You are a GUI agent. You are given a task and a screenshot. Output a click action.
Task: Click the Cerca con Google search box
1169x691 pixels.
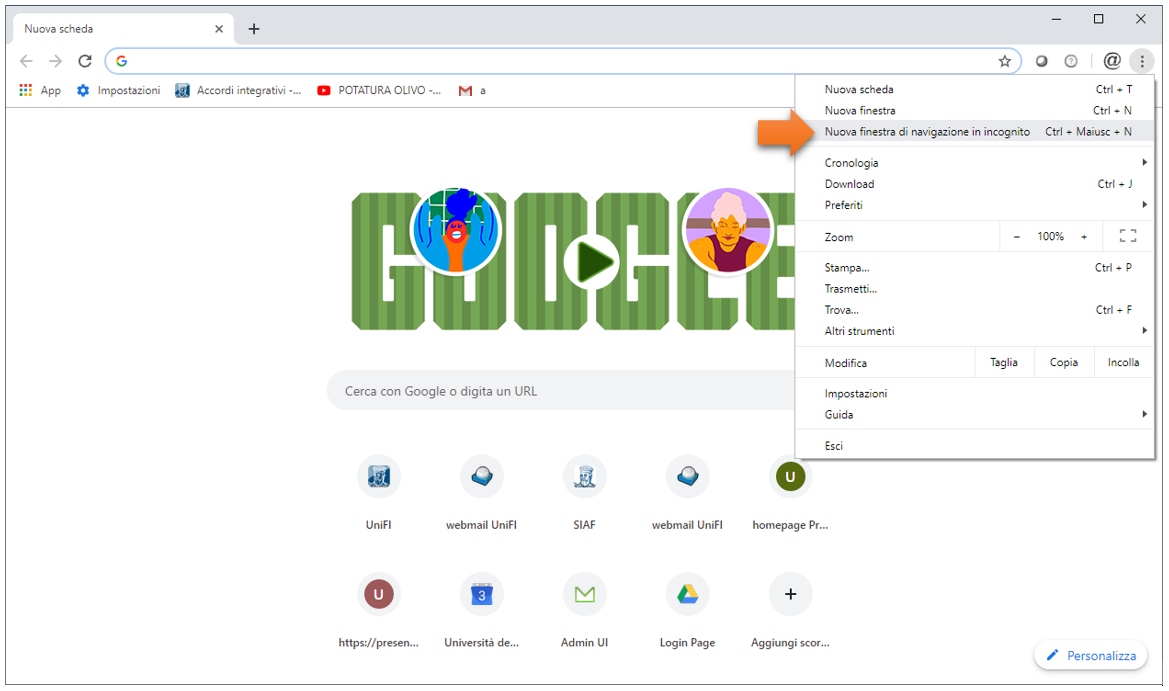coord(561,391)
